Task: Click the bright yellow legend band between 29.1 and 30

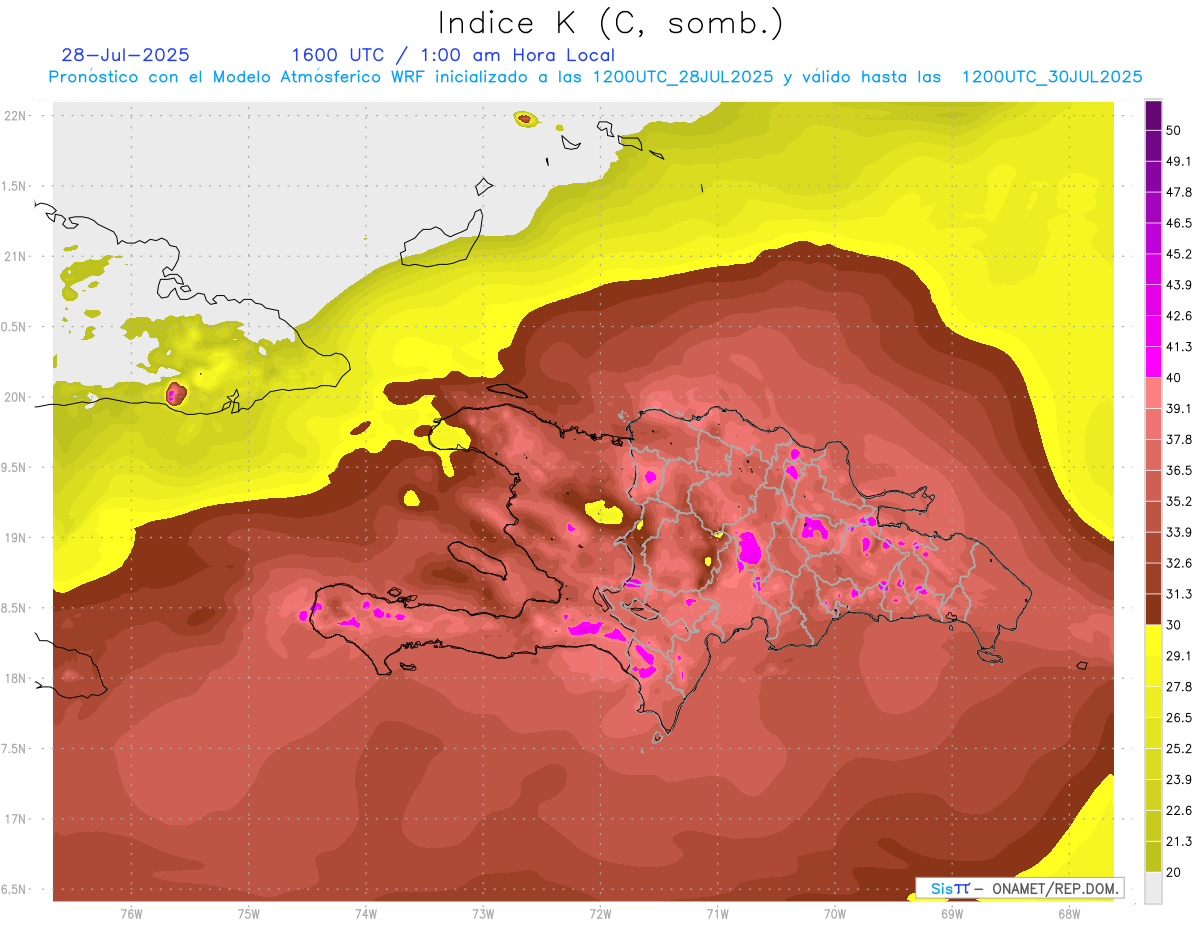Action: click(x=1153, y=640)
